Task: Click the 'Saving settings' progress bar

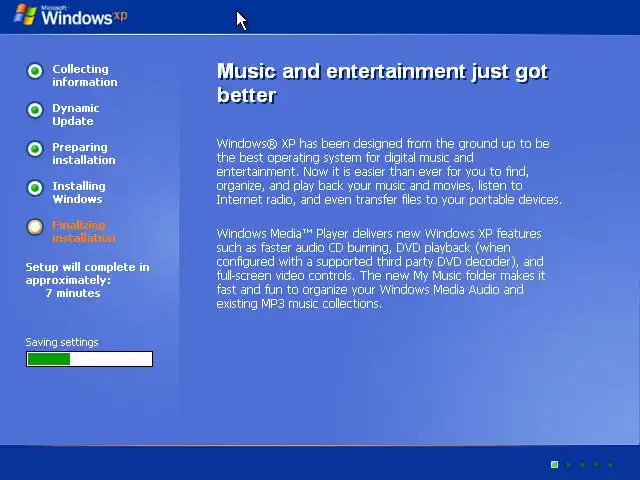Action: [89, 359]
